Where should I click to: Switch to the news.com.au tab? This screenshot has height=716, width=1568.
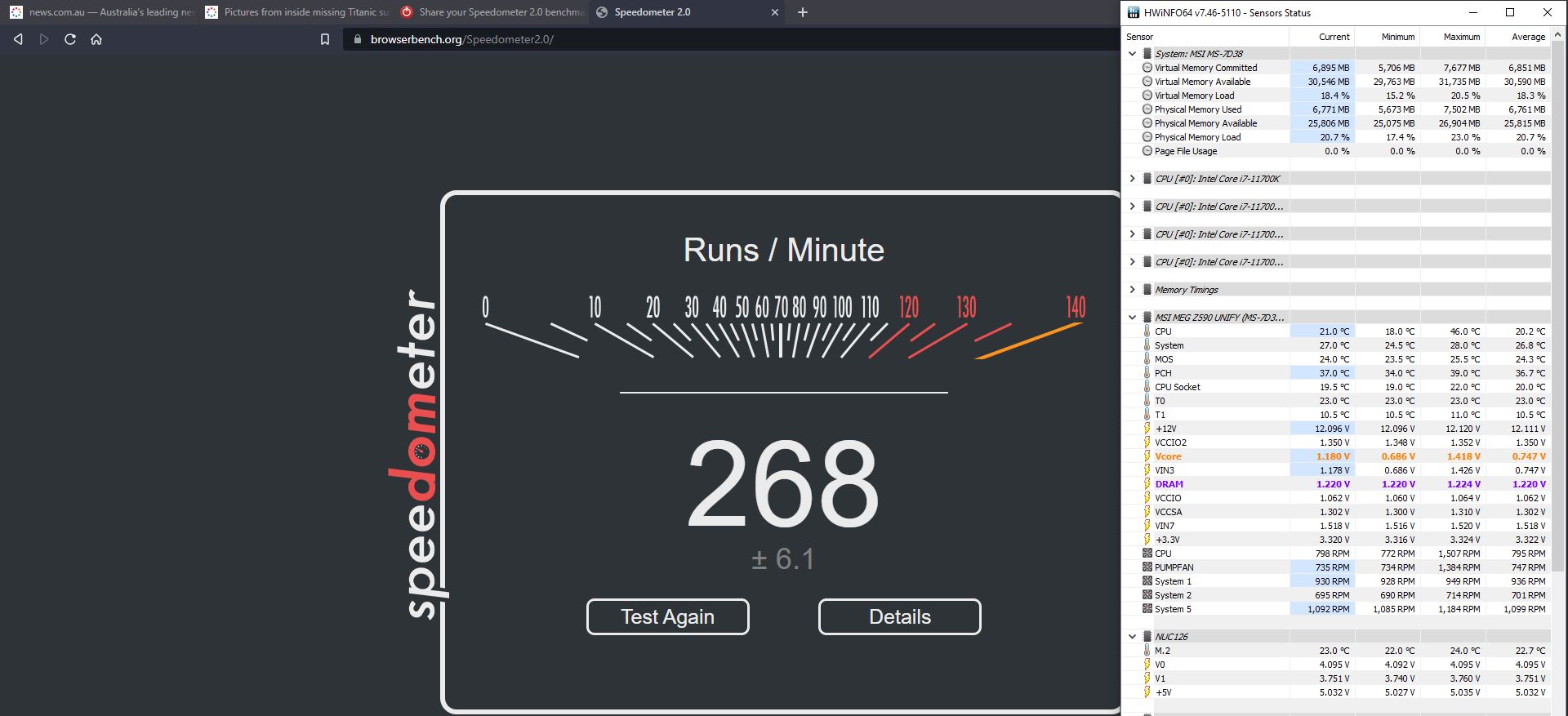point(100,12)
